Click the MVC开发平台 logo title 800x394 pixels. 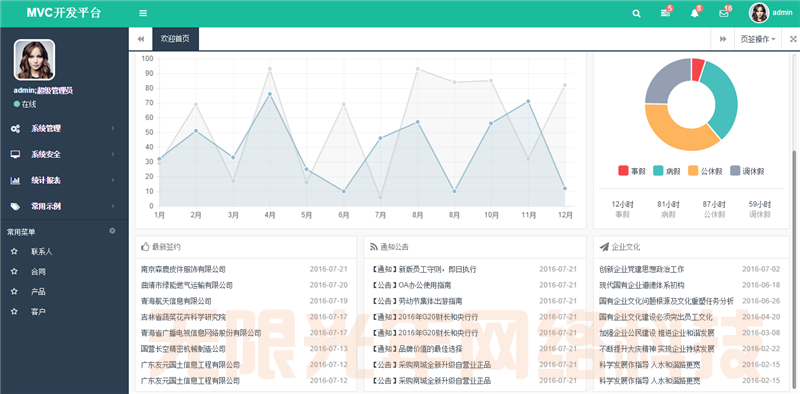coord(64,13)
